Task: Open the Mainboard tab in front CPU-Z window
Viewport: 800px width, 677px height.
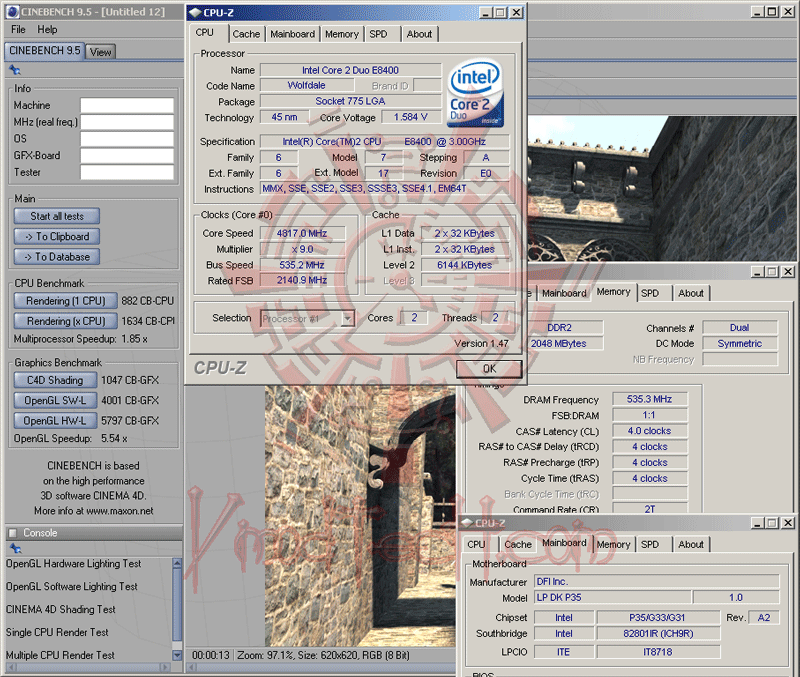Action: click(x=292, y=34)
